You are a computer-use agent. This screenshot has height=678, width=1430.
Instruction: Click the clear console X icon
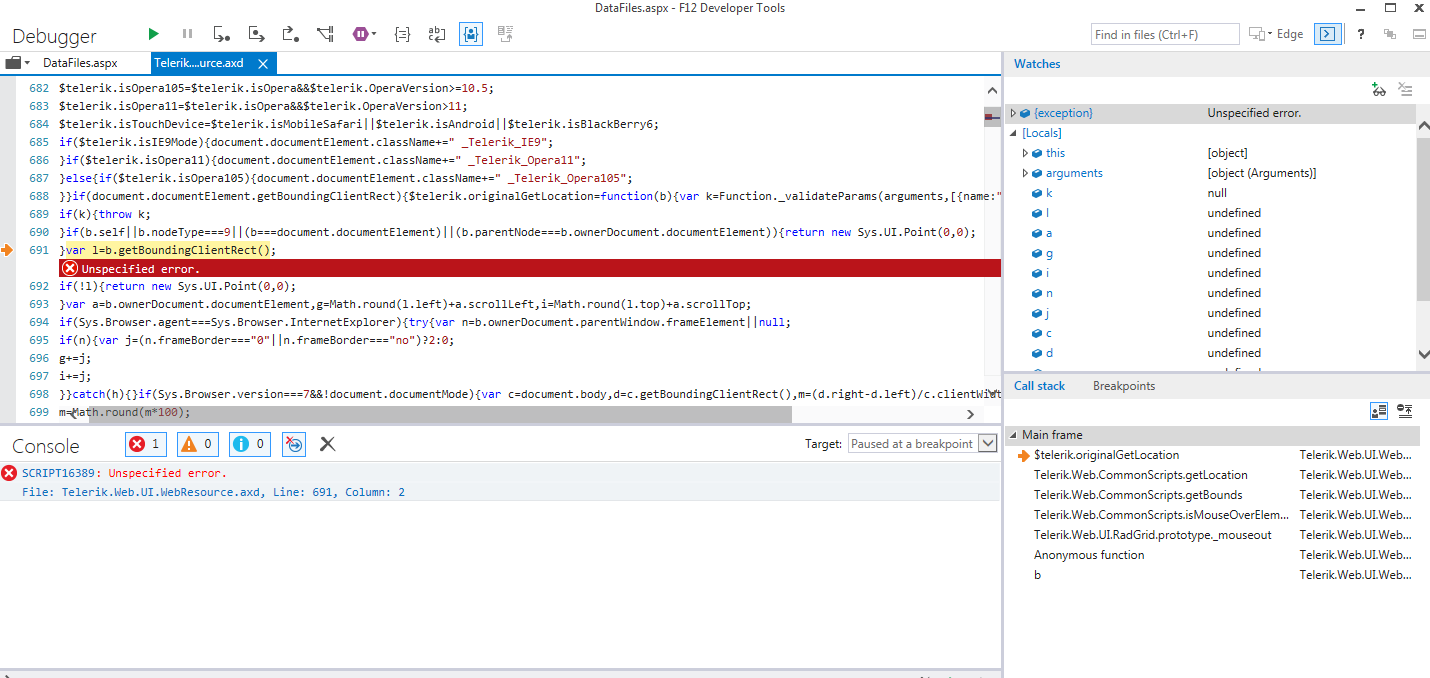coord(327,444)
